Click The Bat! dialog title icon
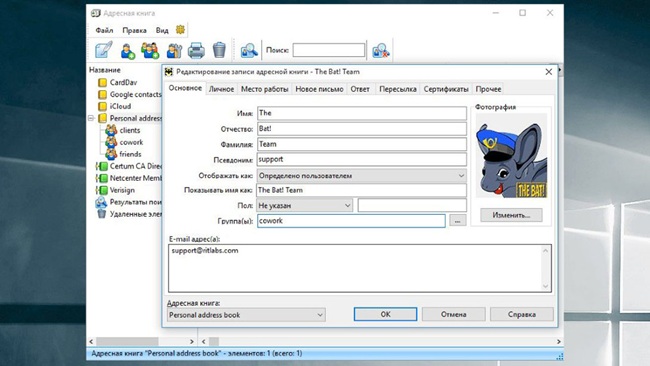 169,72
